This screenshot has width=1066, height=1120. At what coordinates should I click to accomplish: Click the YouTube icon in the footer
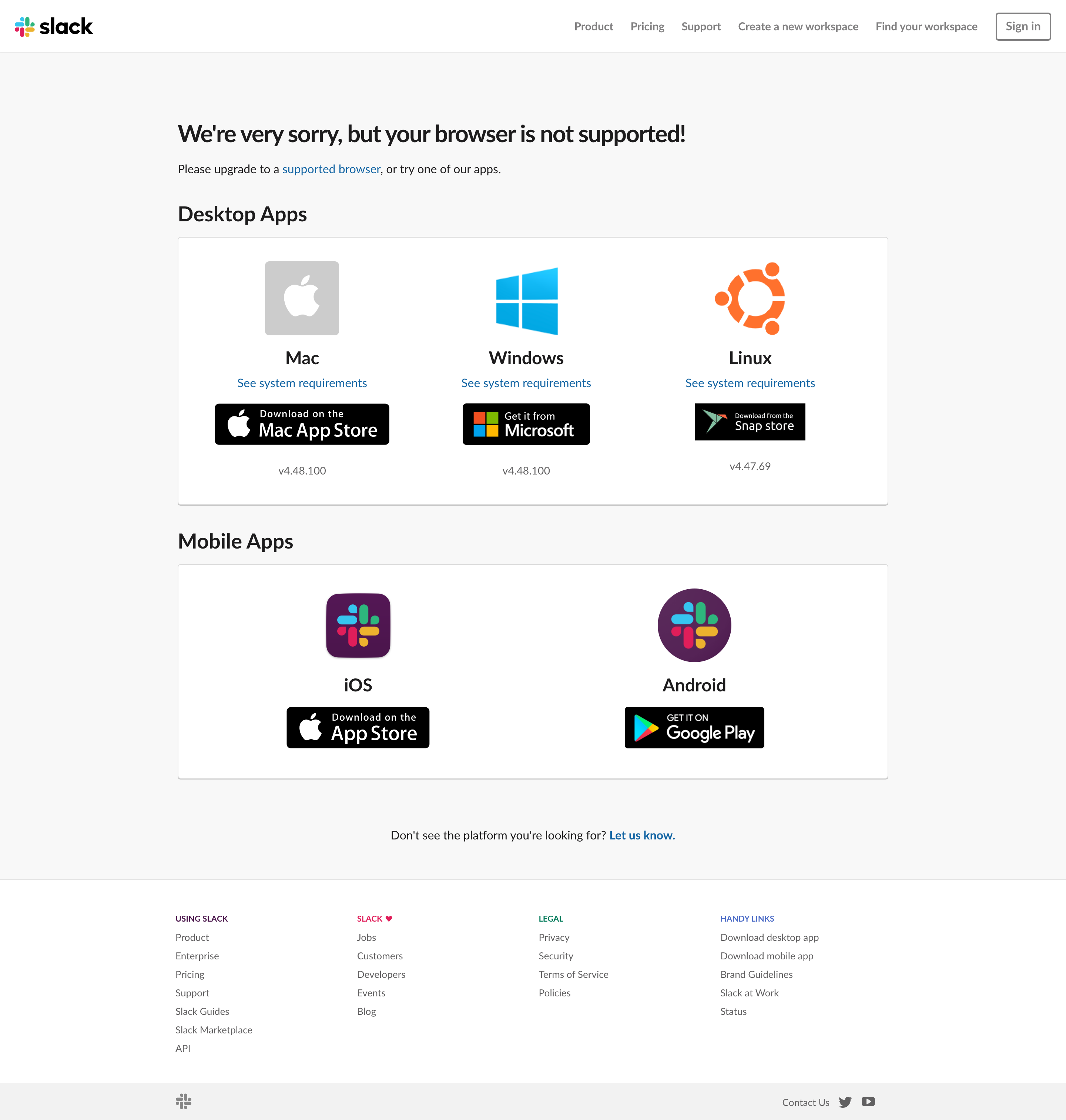click(x=868, y=1101)
